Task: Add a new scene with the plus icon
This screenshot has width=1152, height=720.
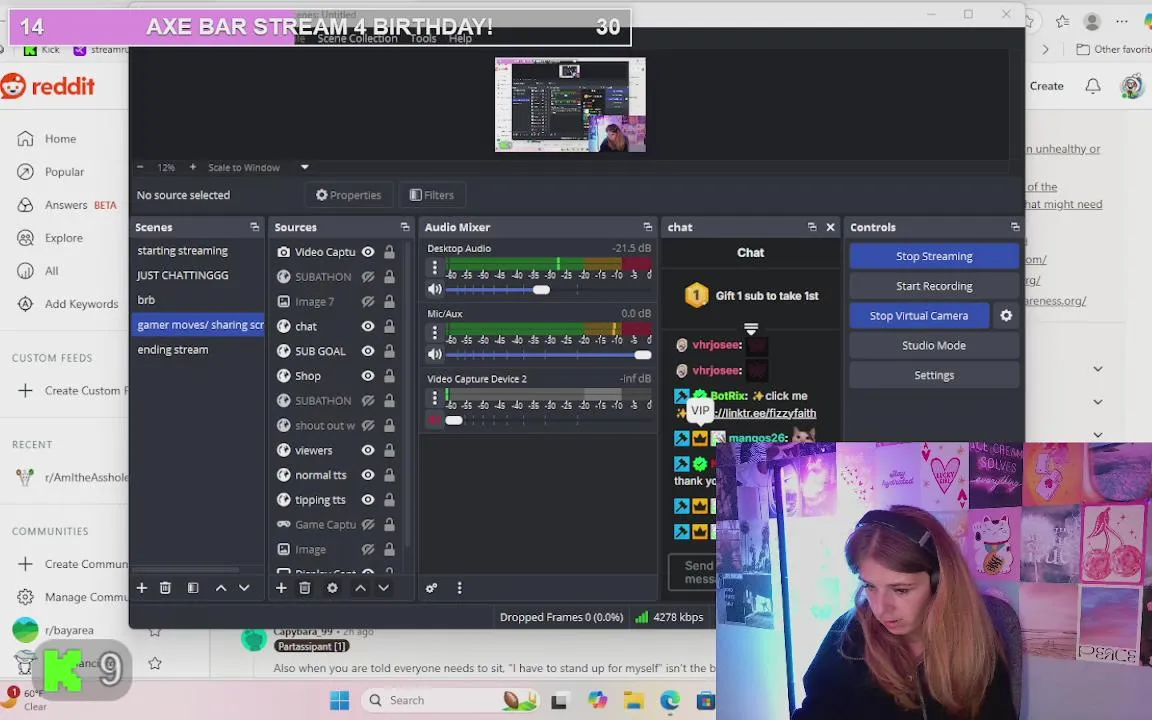Action: 142,588
